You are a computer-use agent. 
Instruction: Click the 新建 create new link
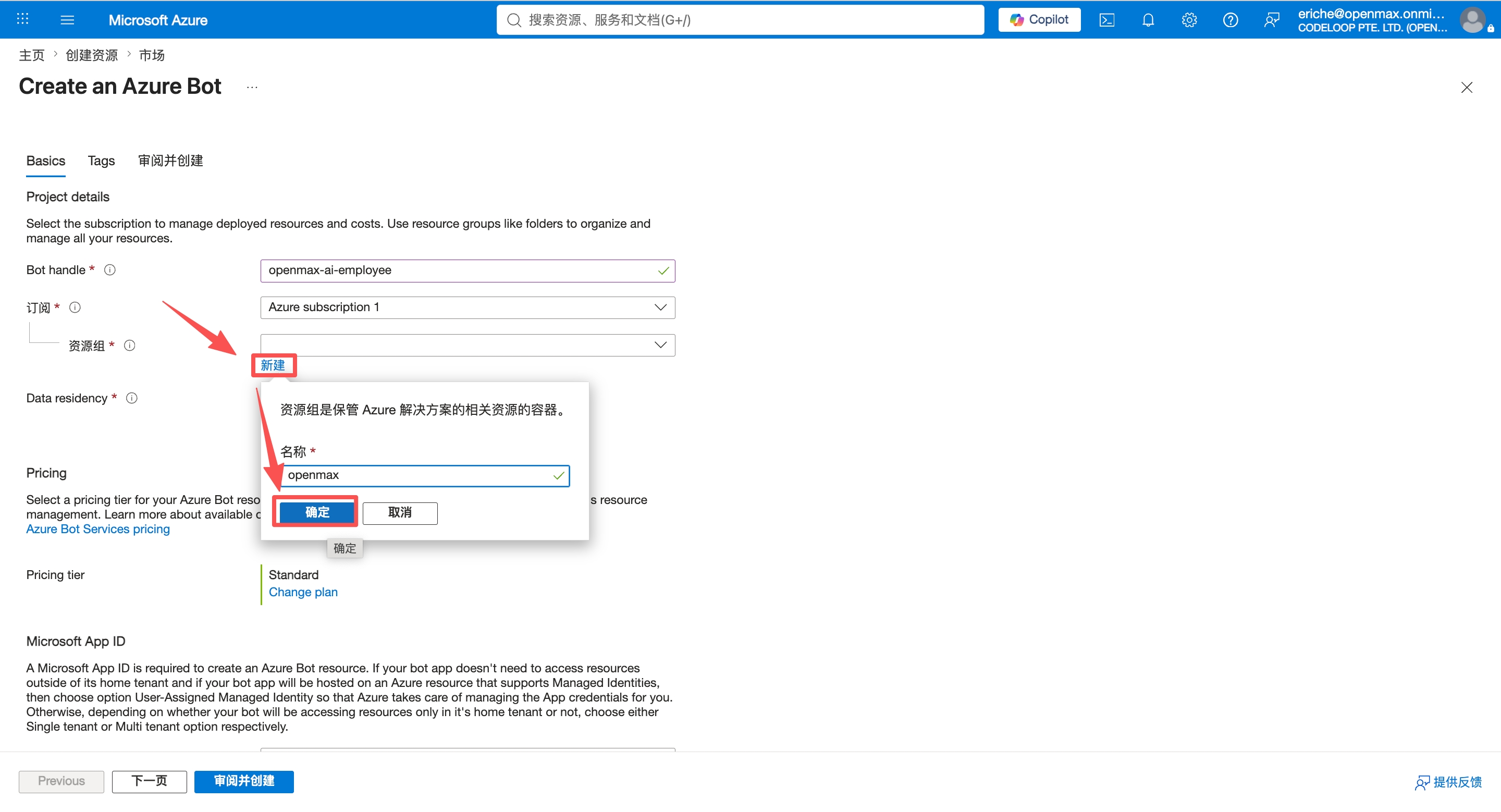pyautogui.click(x=273, y=365)
